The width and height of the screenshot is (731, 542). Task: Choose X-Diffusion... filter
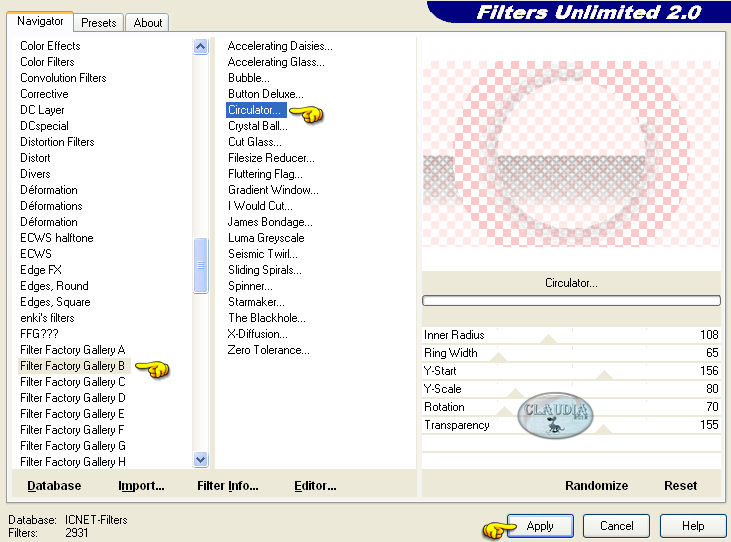(x=257, y=334)
